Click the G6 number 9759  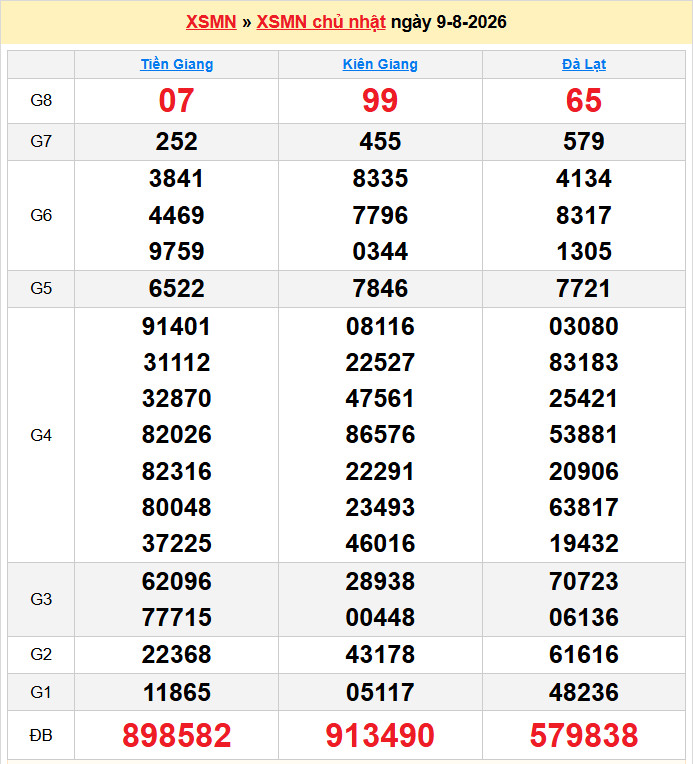[x=176, y=251]
